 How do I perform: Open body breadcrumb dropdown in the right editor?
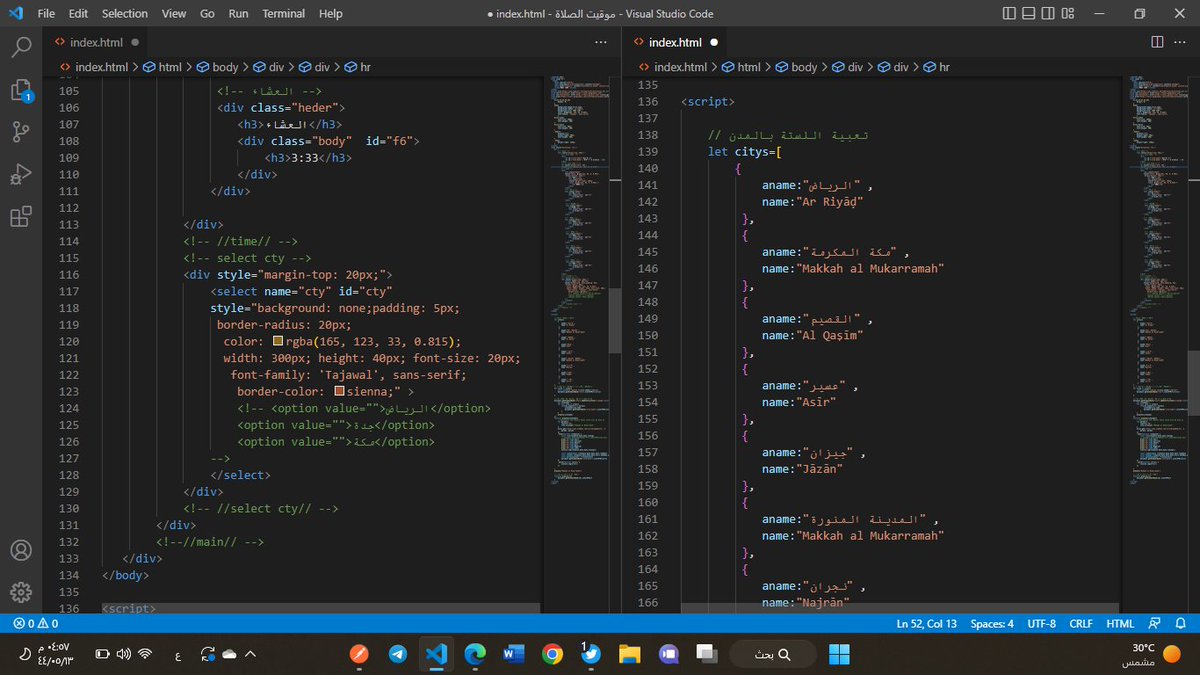point(796,67)
